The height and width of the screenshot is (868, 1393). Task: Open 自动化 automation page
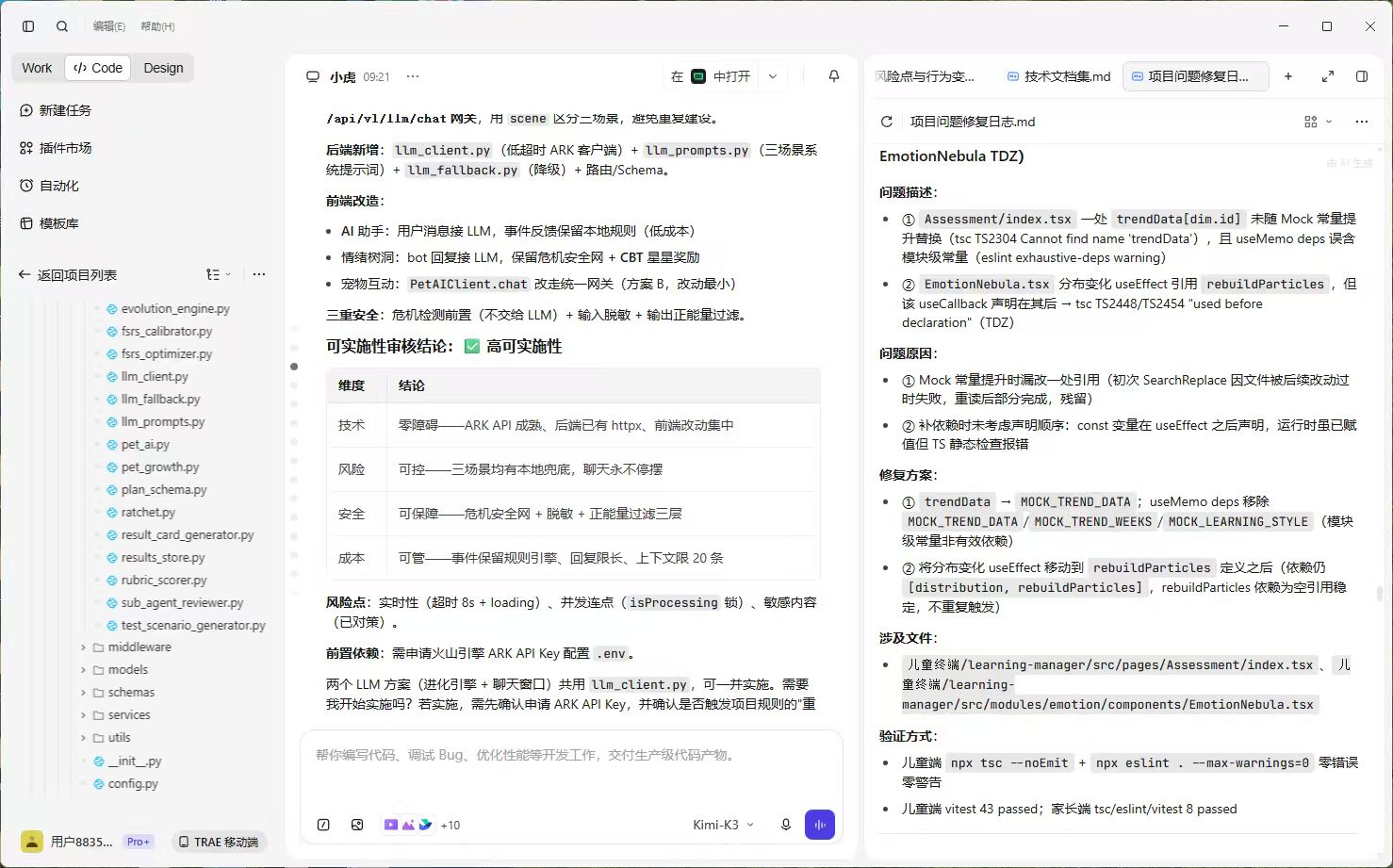click(50, 186)
